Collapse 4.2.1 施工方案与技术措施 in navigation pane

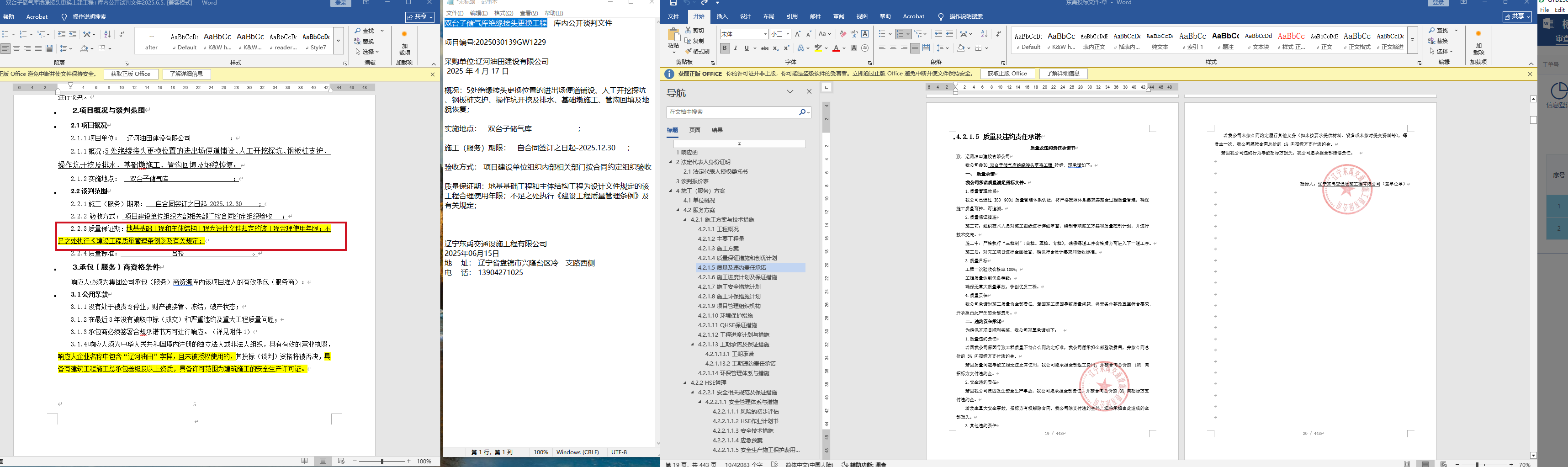pyautogui.click(x=685, y=220)
